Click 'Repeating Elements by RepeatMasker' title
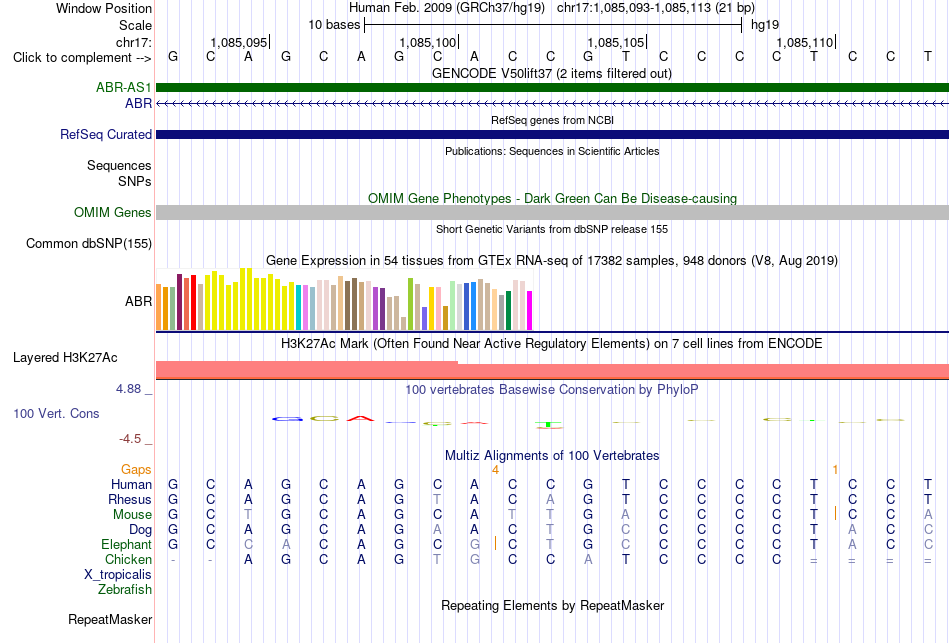 click(x=552, y=605)
